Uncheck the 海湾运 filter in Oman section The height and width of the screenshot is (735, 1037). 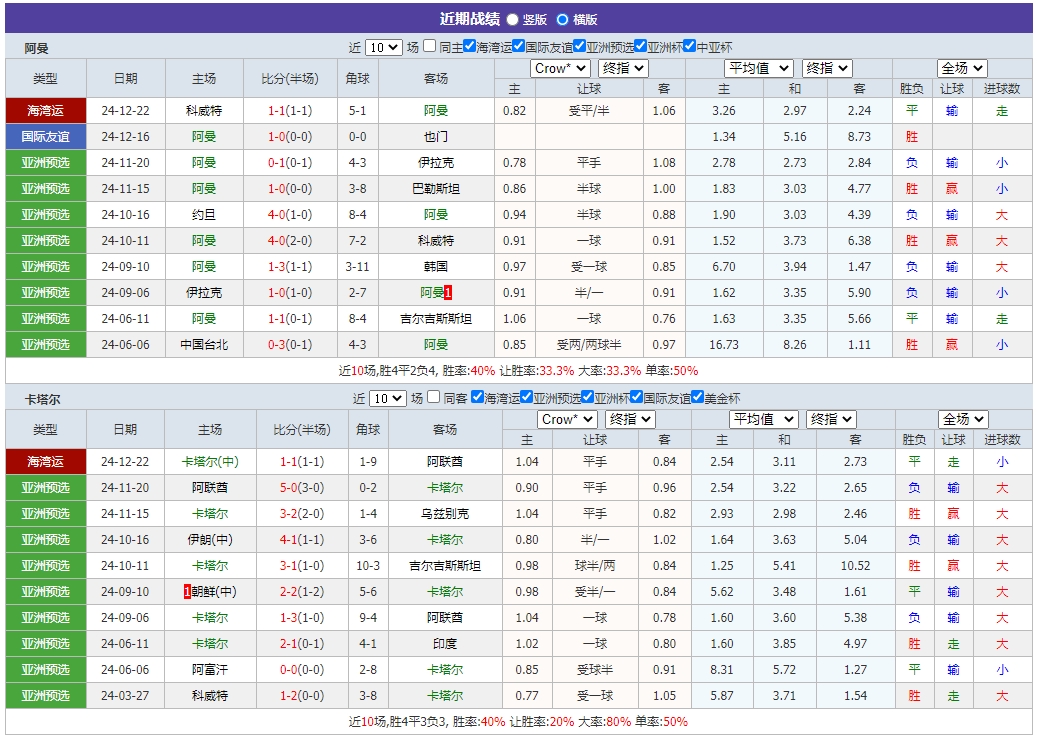(470, 45)
